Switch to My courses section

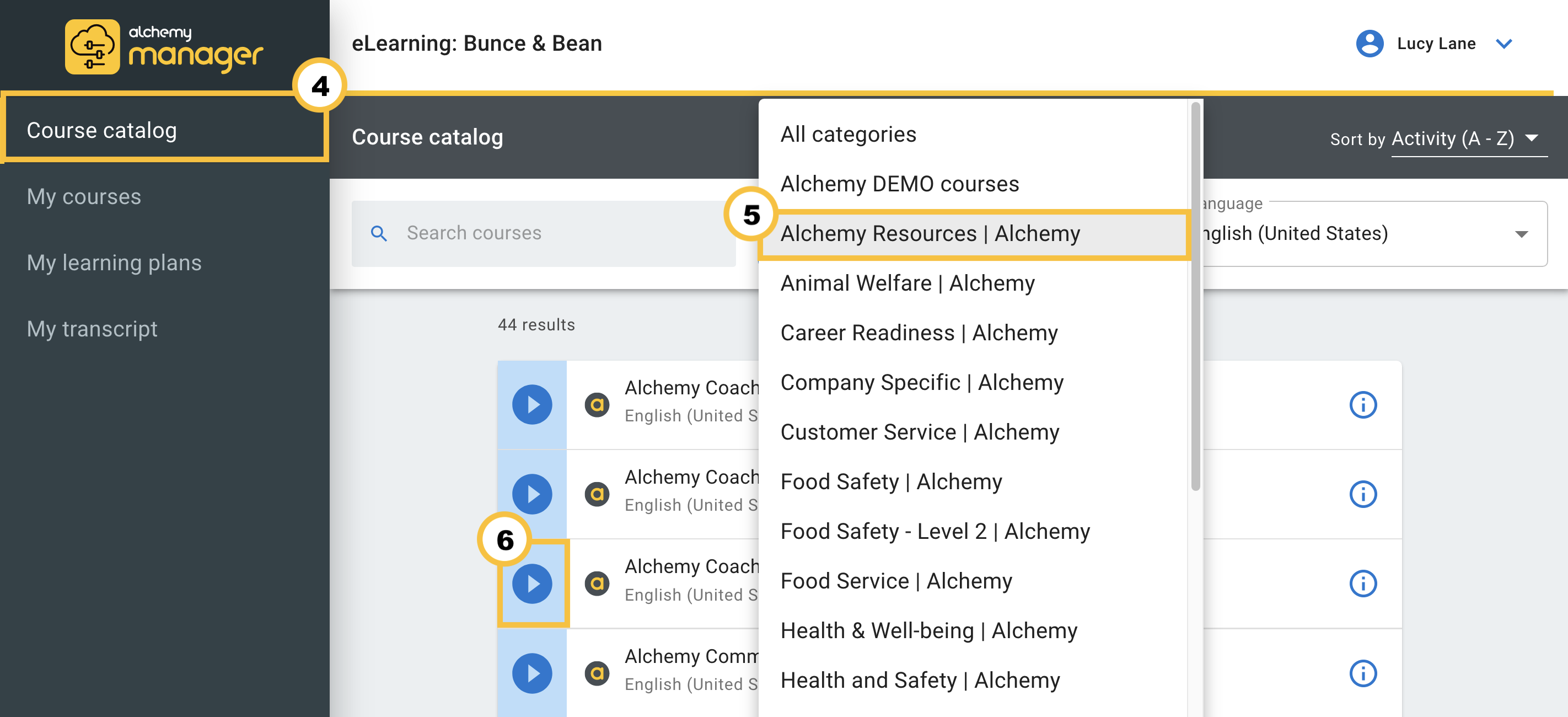pyautogui.click(x=84, y=196)
